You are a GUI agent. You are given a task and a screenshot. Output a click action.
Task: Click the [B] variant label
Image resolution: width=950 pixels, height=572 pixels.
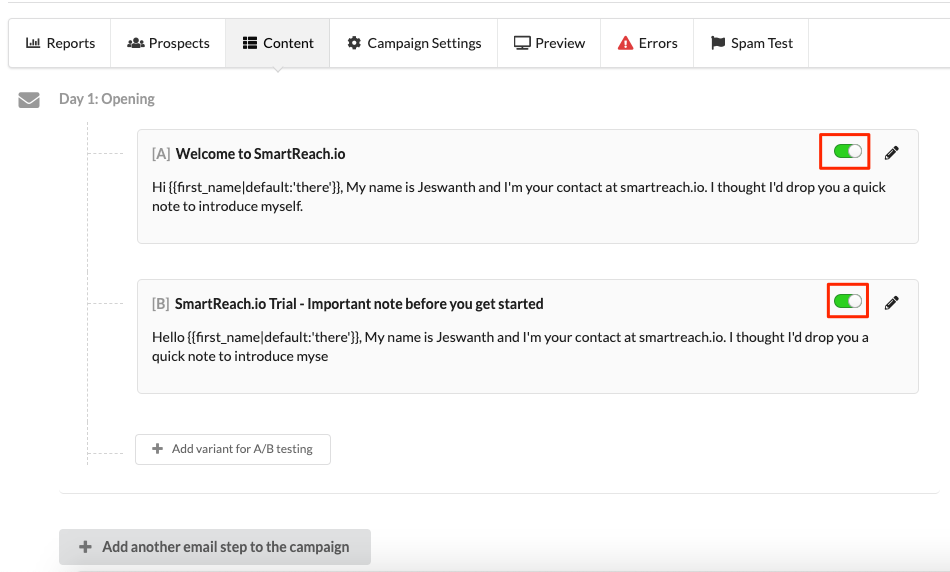pos(161,304)
